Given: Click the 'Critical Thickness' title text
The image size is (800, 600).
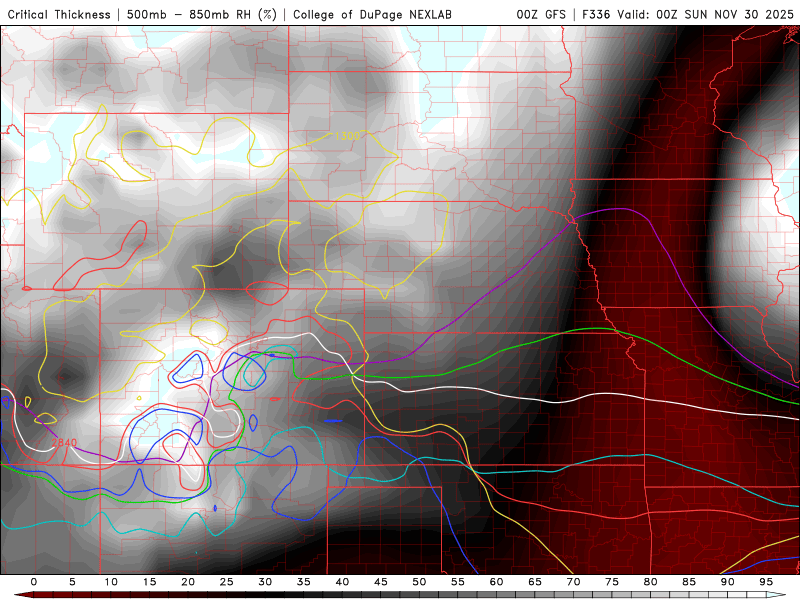Looking at the screenshot, I should pos(59,14).
